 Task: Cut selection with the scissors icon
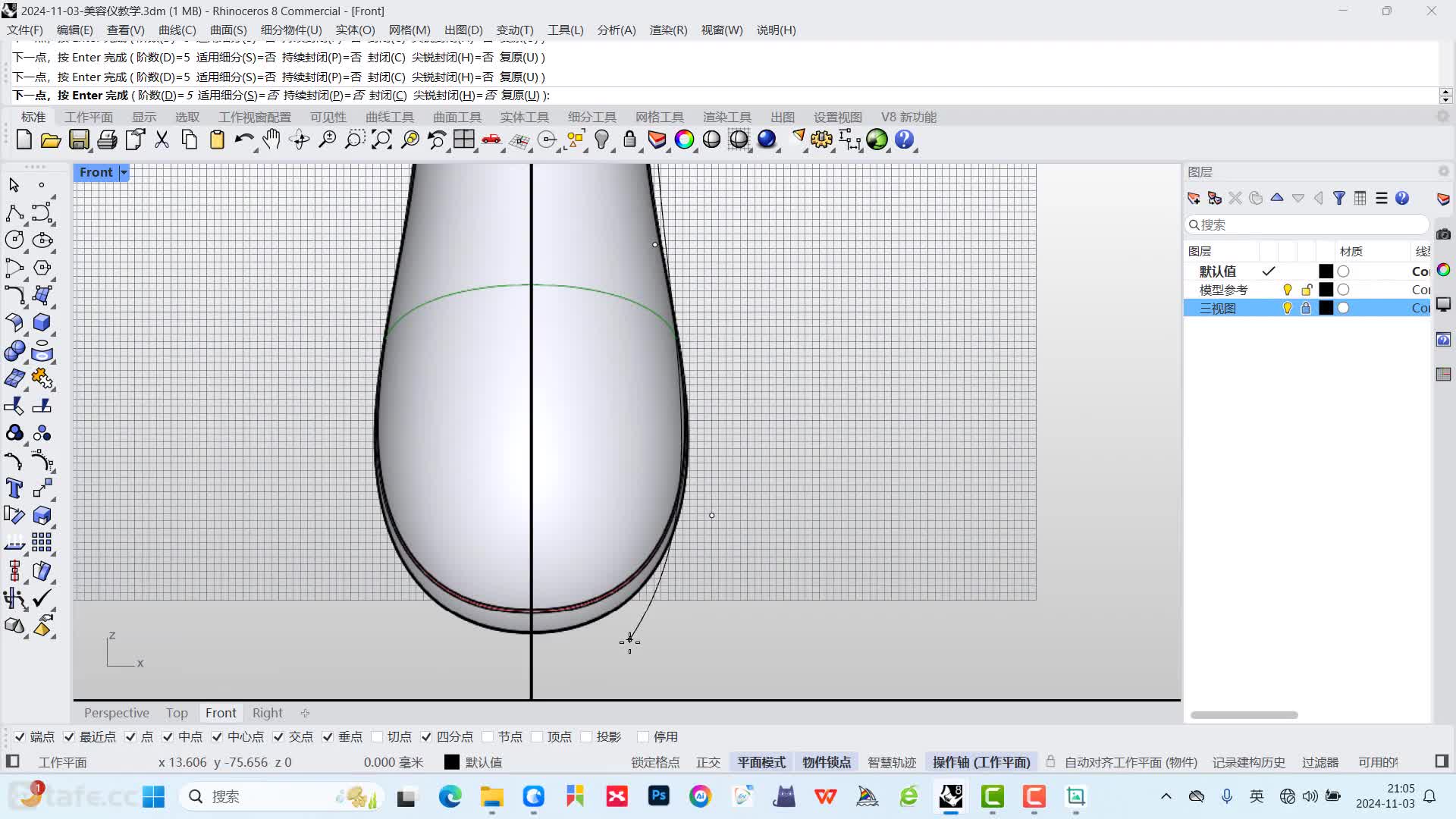tap(162, 140)
